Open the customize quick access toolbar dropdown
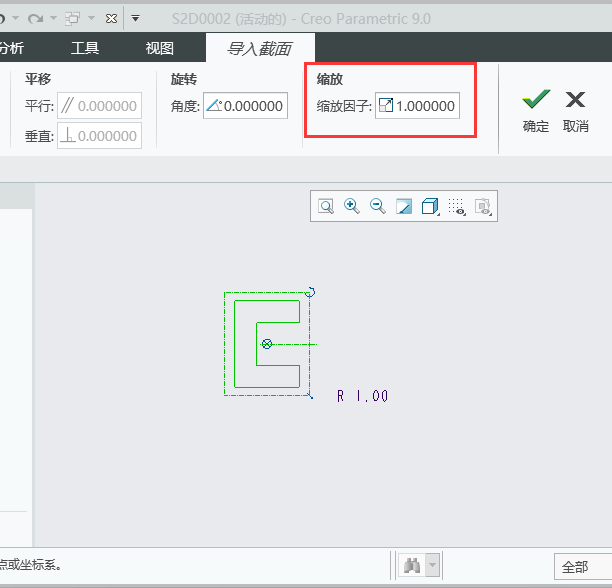The width and height of the screenshot is (612, 588). (135, 18)
